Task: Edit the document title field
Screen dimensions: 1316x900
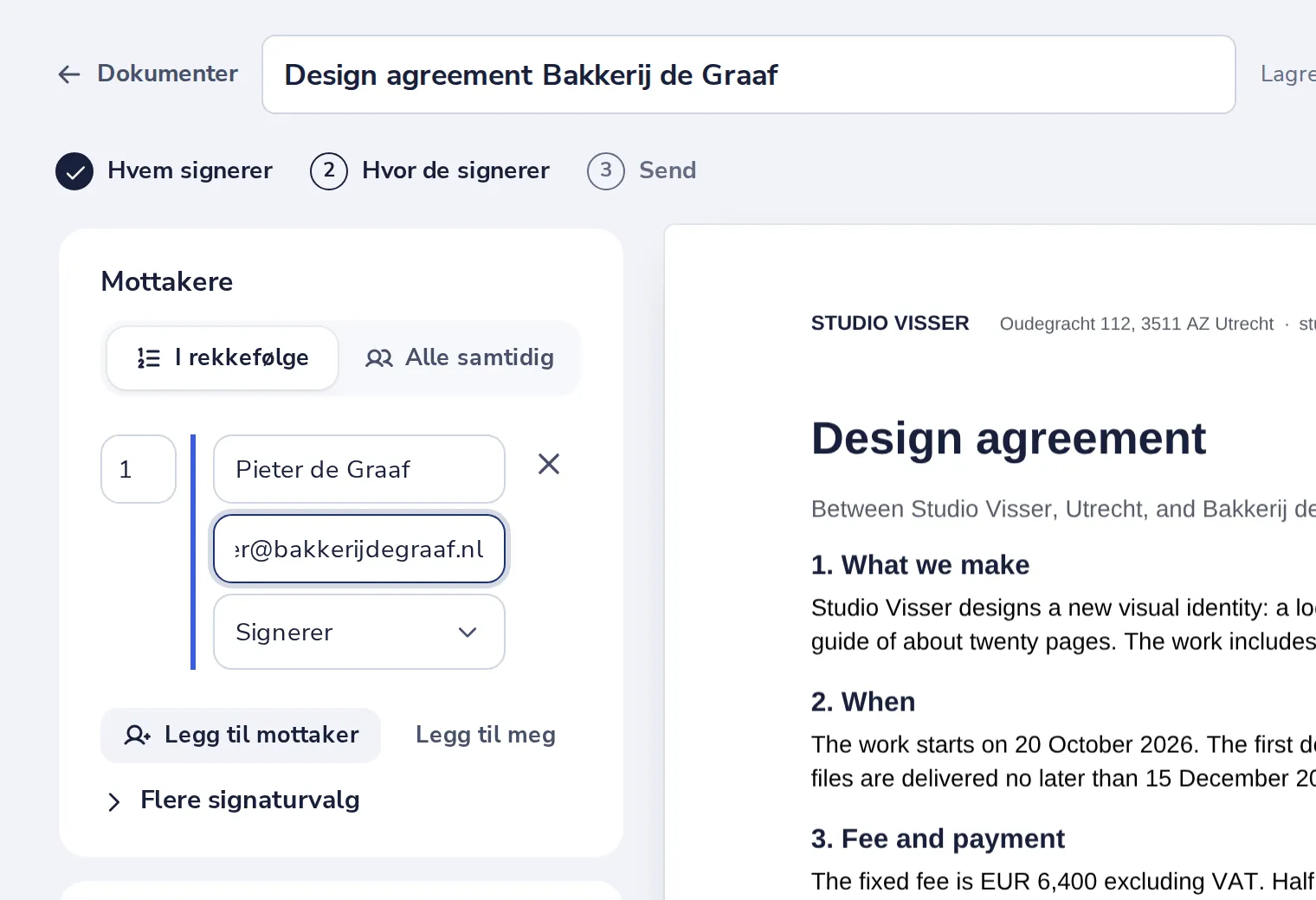Action: [748, 74]
